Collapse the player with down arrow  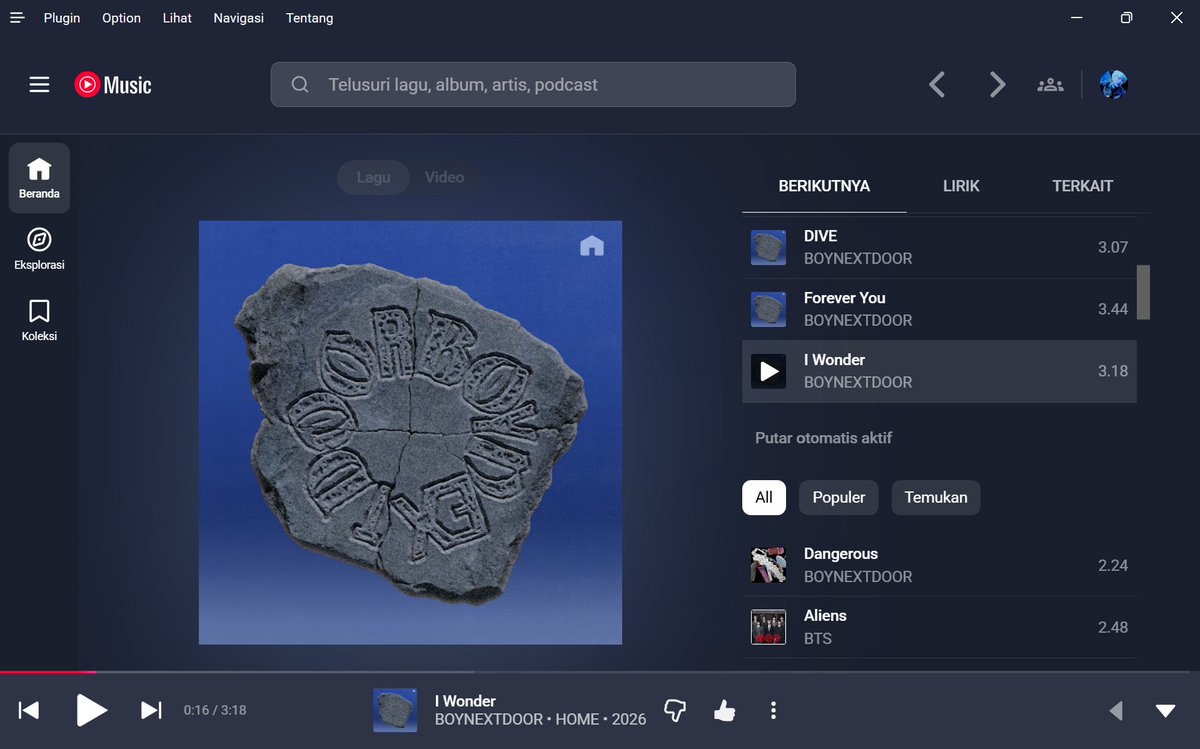pyautogui.click(x=1165, y=711)
